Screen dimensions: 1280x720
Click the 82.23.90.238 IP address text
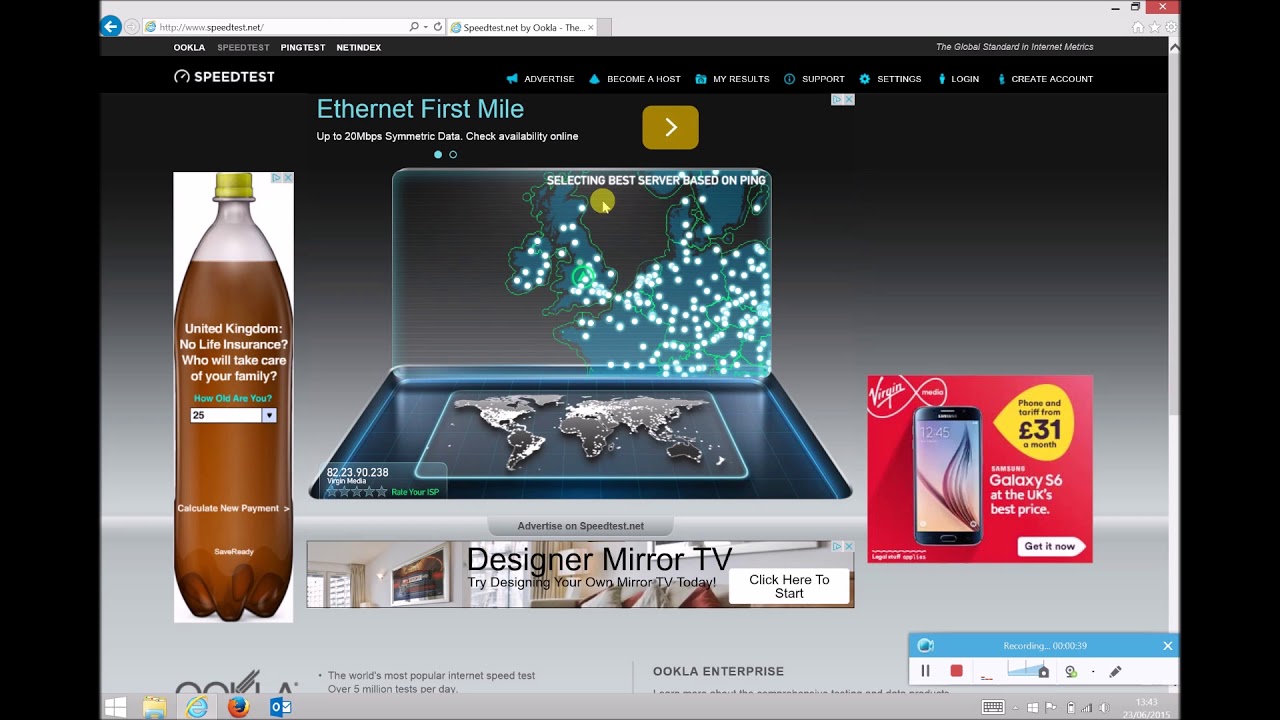tap(357, 472)
